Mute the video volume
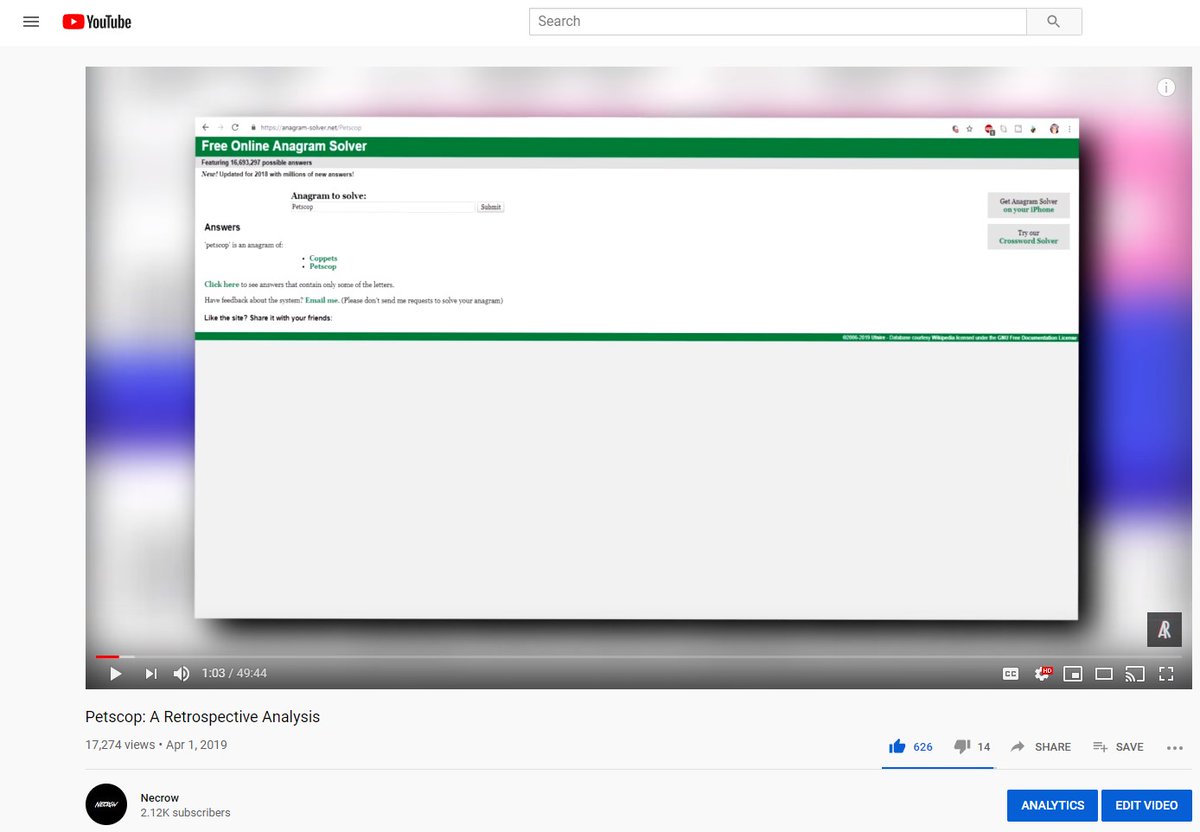Image resolution: width=1200 pixels, height=832 pixels. 181,673
